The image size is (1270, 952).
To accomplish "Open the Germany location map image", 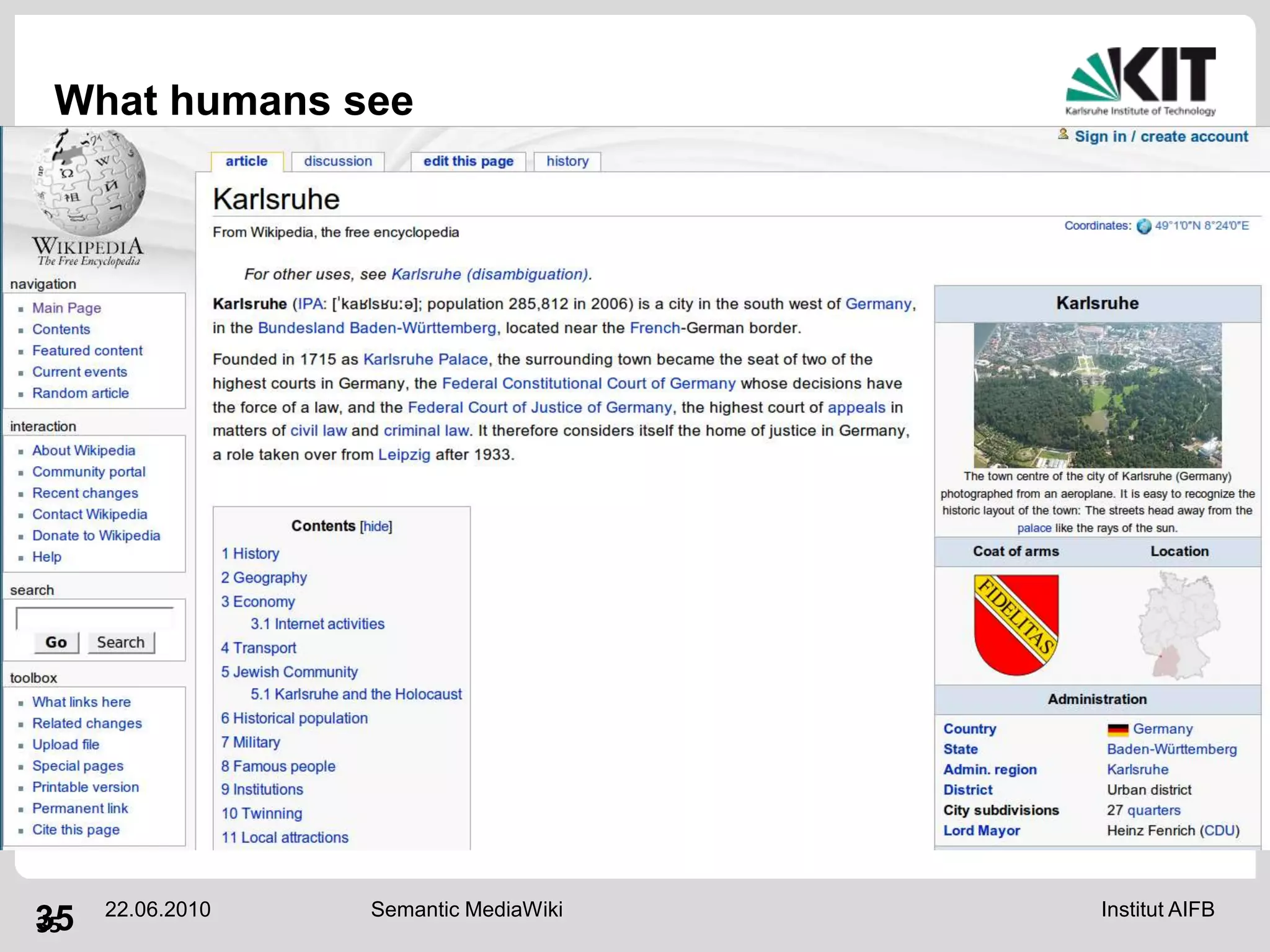I will (x=1179, y=625).
